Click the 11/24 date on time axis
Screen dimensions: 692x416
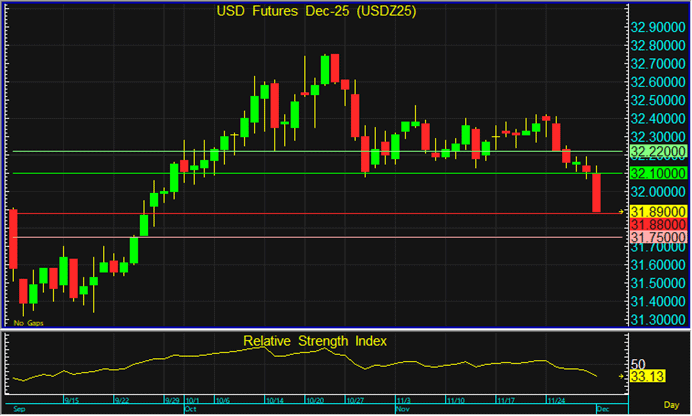click(x=555, y=401)
